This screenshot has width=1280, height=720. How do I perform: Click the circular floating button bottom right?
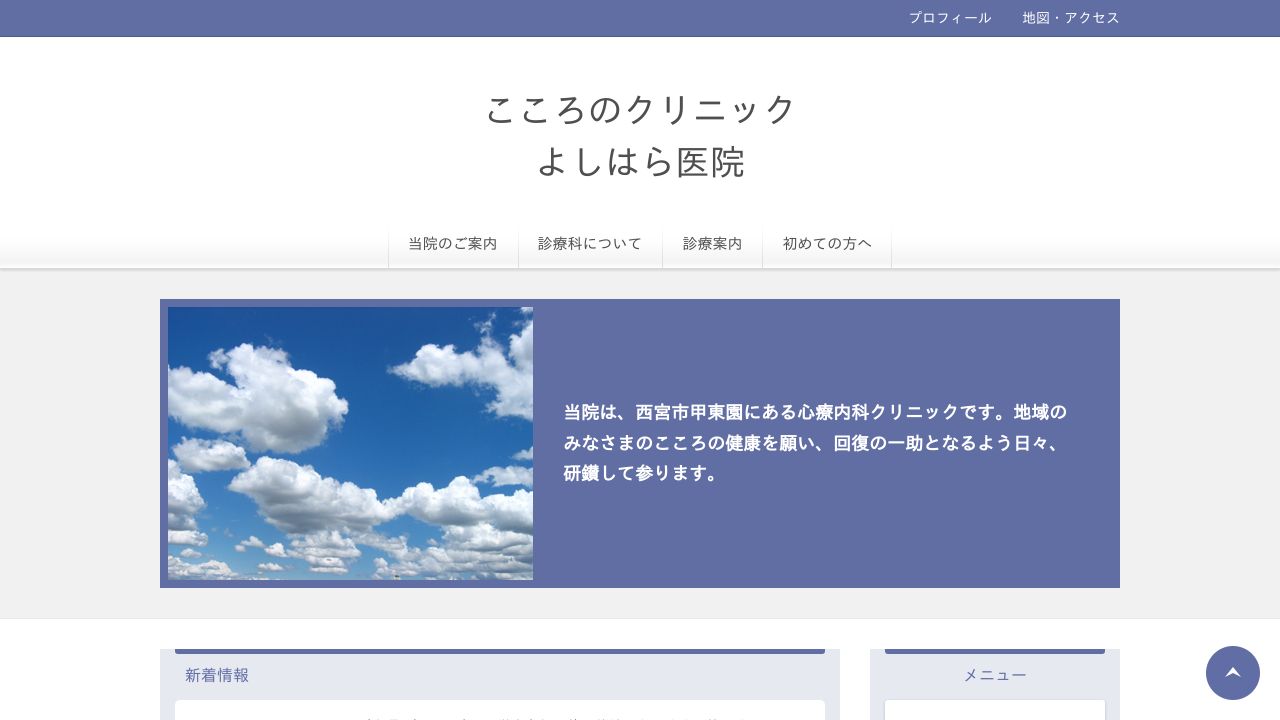click(1233, 673)
